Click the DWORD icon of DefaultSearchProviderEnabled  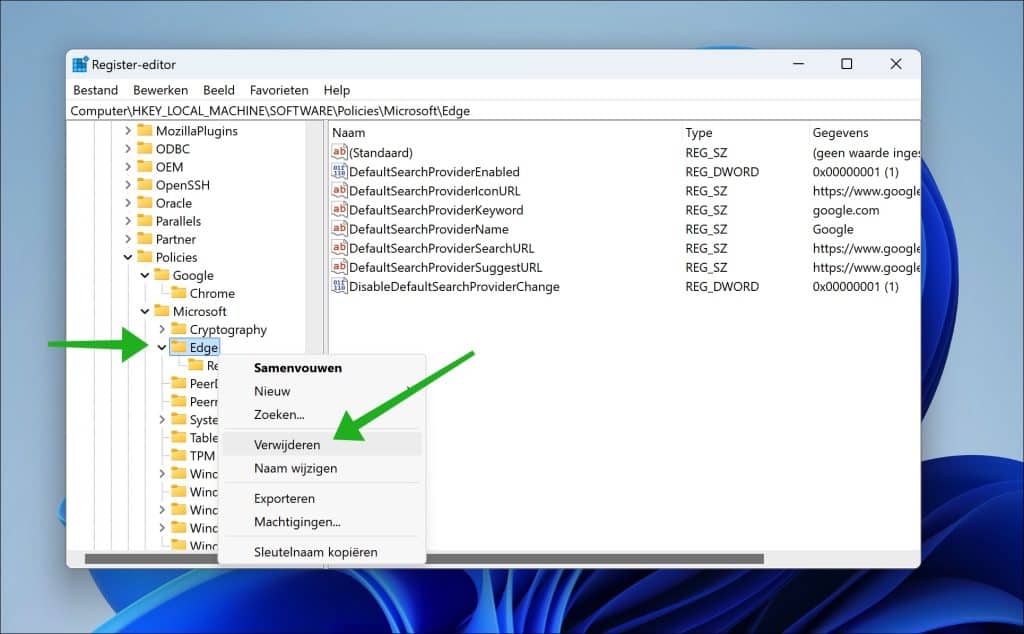tap(340, 171)
